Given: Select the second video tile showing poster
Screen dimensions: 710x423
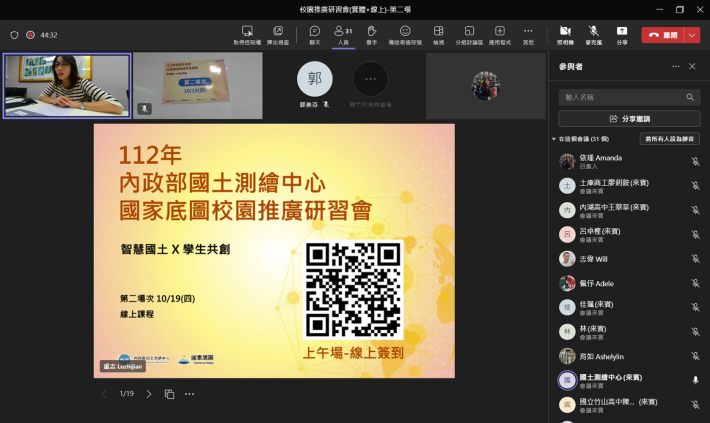Looking at the screenshot, I should (198, 86).
